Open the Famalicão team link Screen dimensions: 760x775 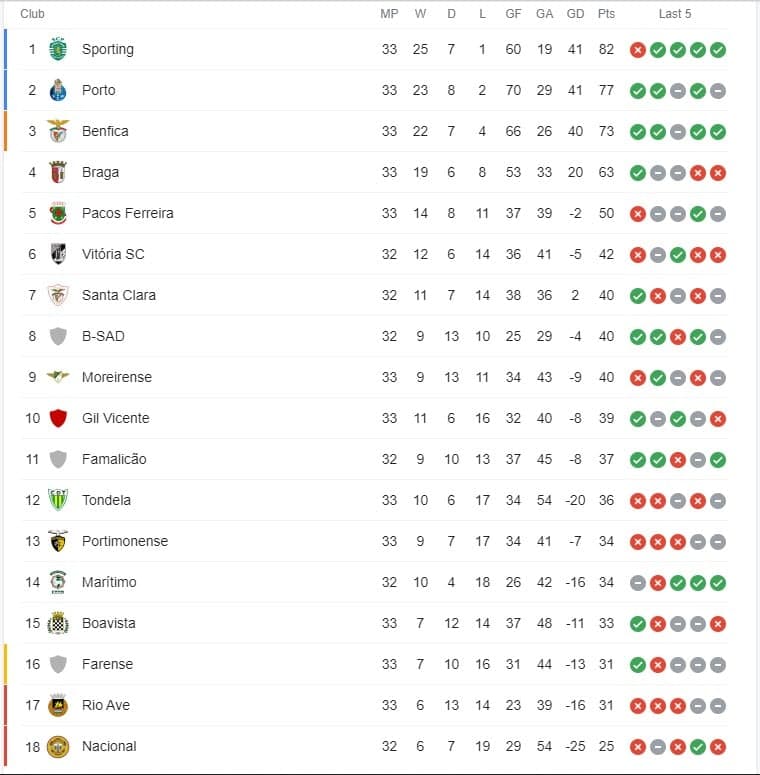(114, 459)
